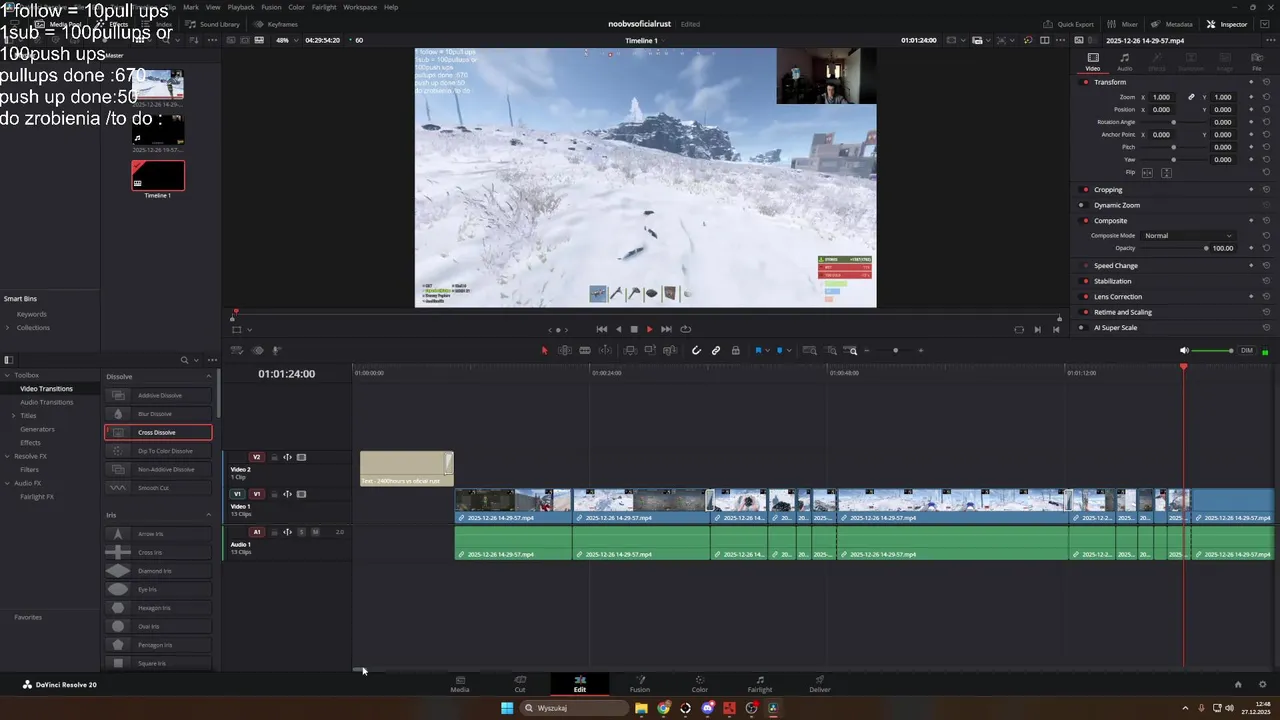This screenshot has width=1280, height=720.
Task: Click the Replace Clip tool icon
Action: click(x=670, y=351)
